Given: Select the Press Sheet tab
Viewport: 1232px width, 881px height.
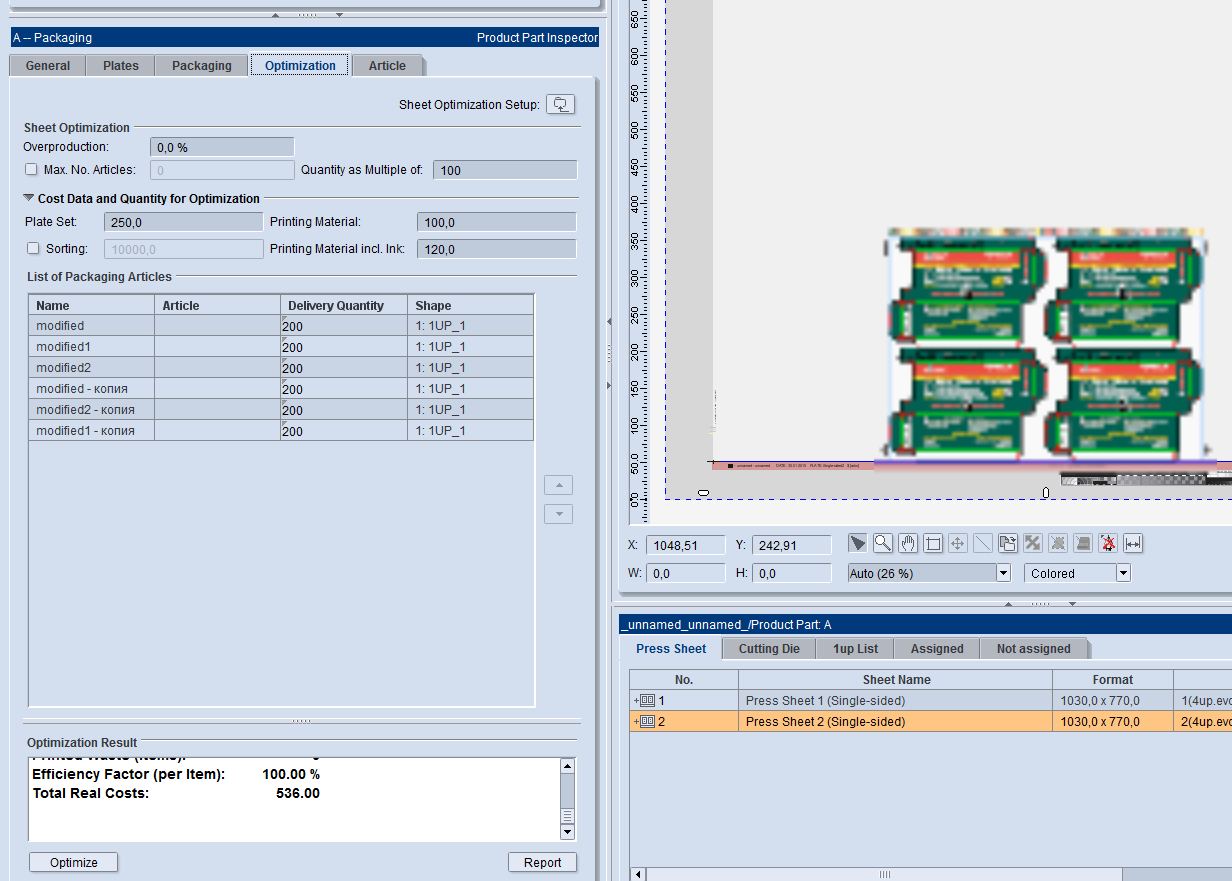Looking at the screenshot, I should click(671, 648).
